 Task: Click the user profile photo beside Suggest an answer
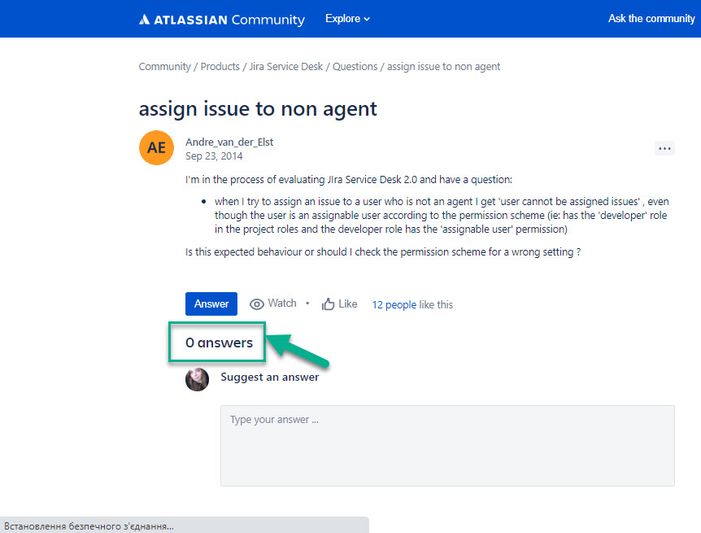197,380
